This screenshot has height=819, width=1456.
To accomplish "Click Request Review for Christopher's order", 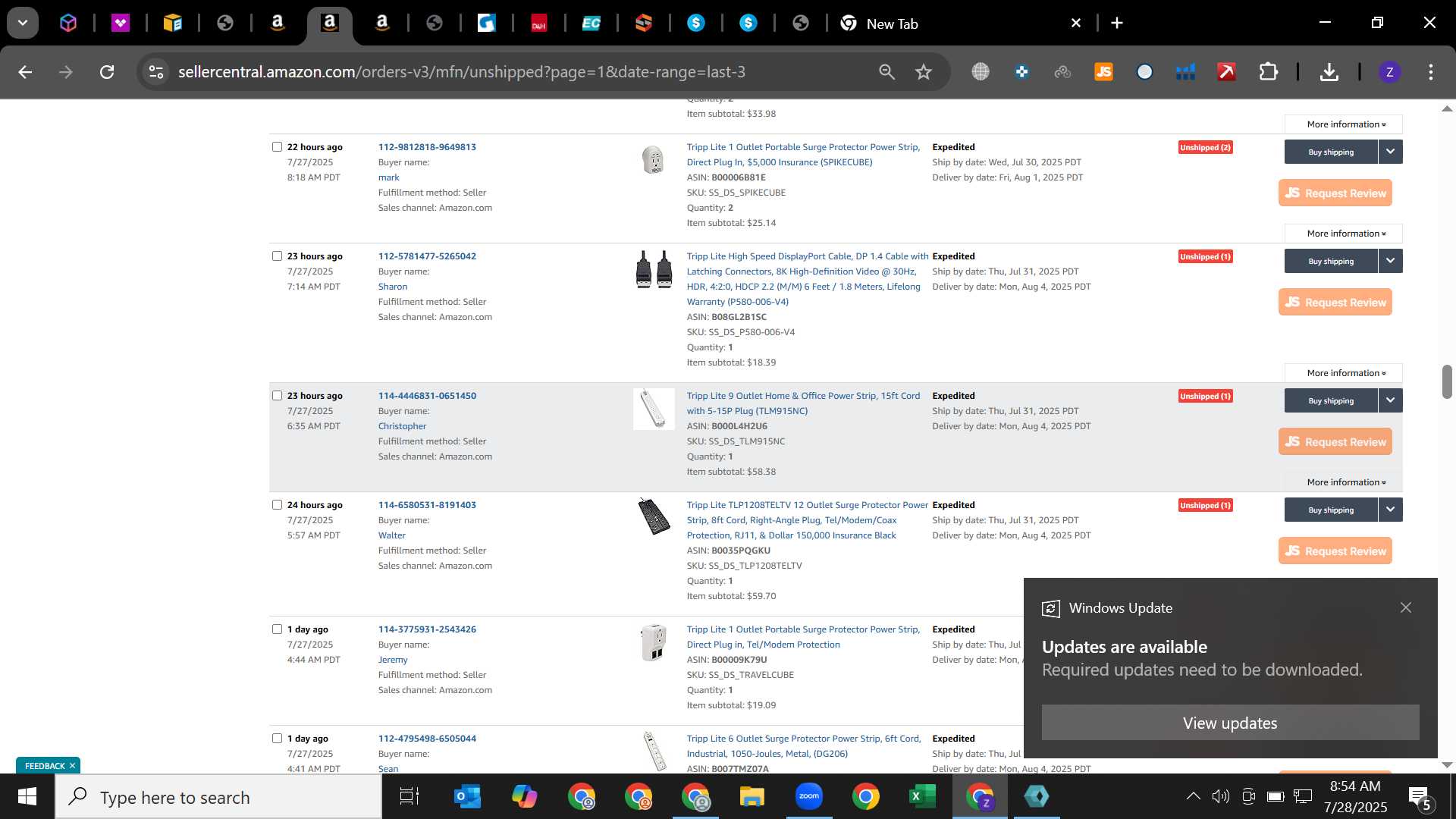I will click(1335, 442).
